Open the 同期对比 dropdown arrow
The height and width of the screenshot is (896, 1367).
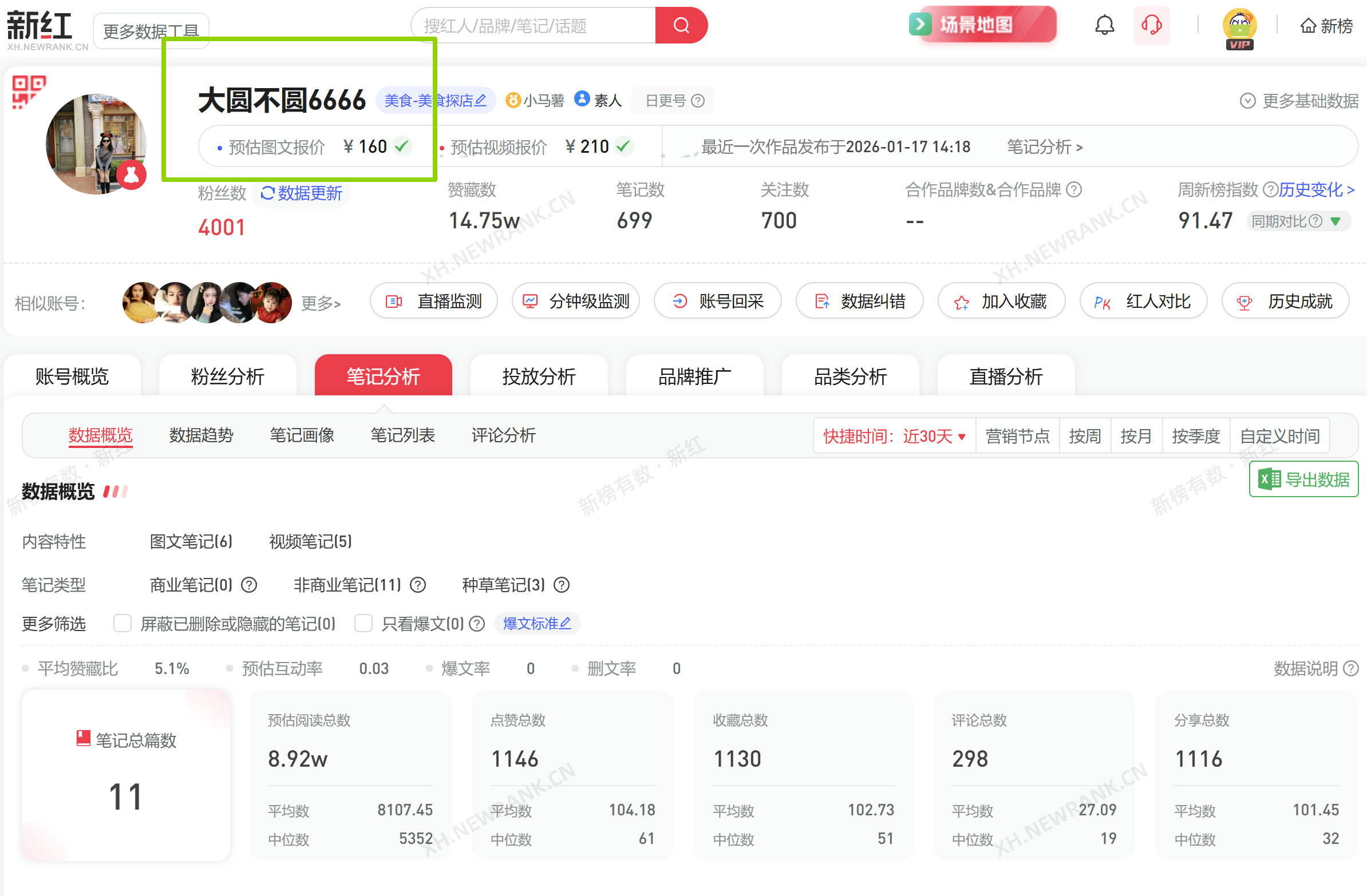click(1335, 221)
